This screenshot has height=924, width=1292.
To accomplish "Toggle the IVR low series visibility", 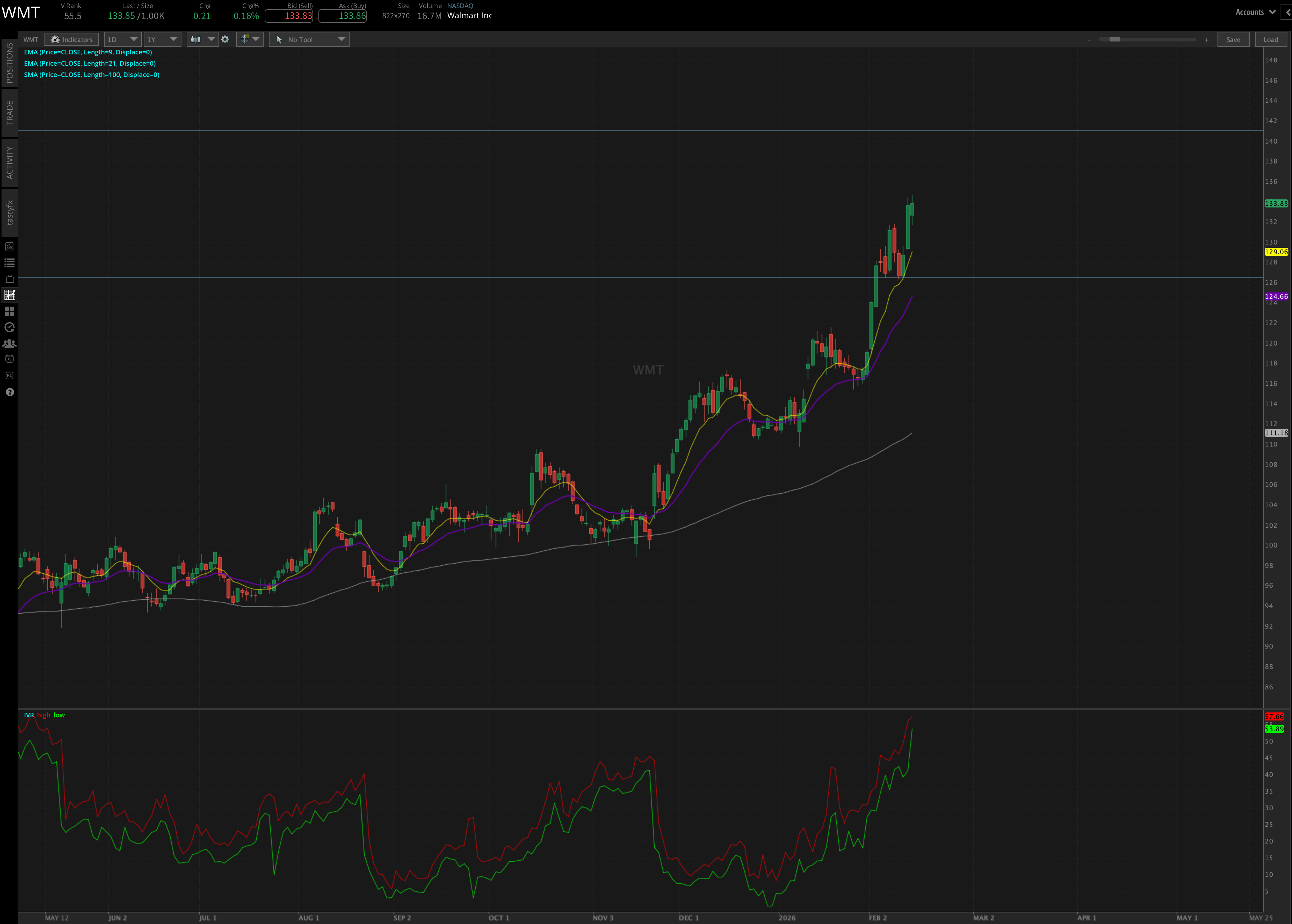I will coord(59,714).
